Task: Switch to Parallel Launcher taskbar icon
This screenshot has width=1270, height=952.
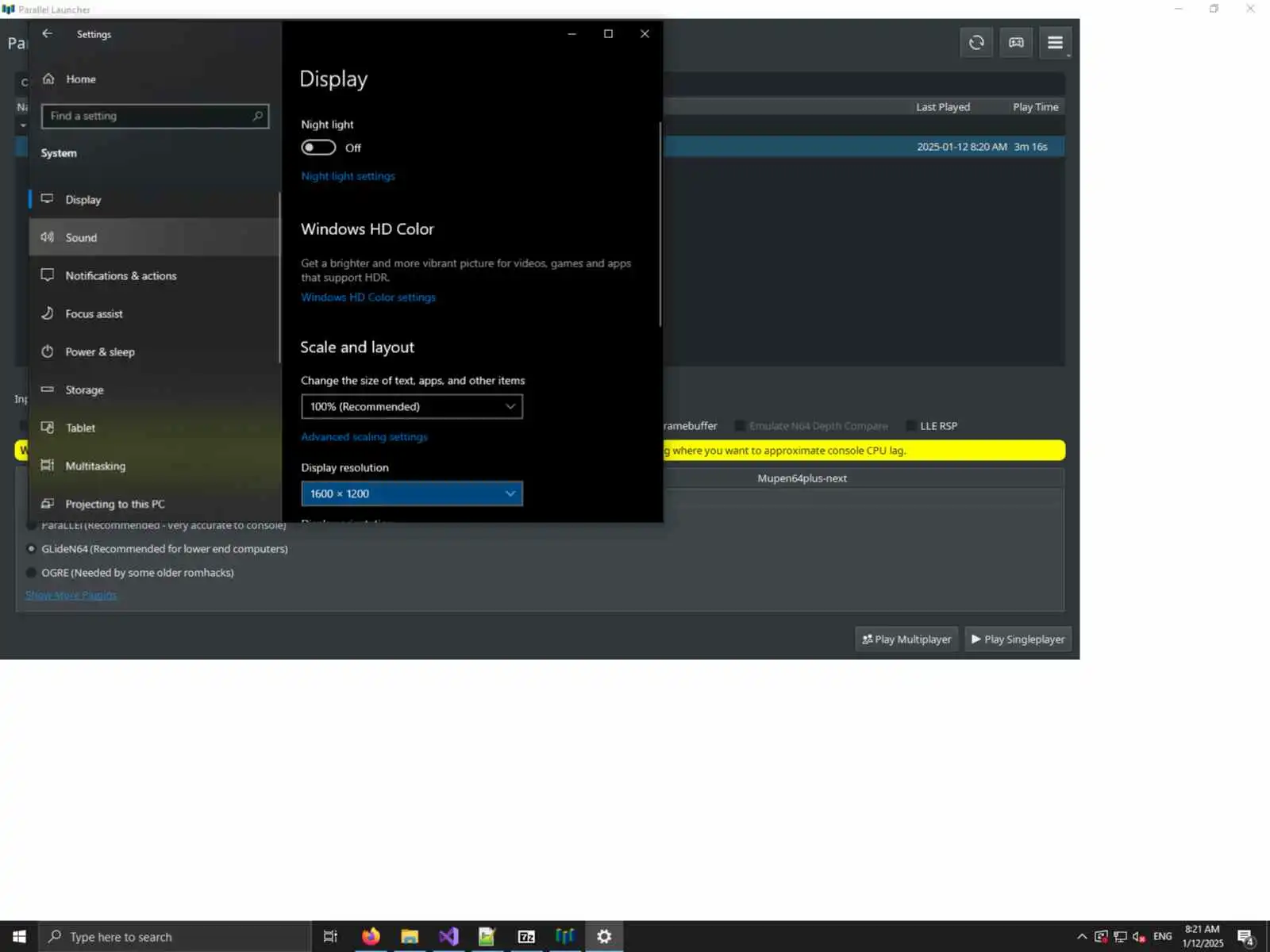Action: (x=565, y=937)
